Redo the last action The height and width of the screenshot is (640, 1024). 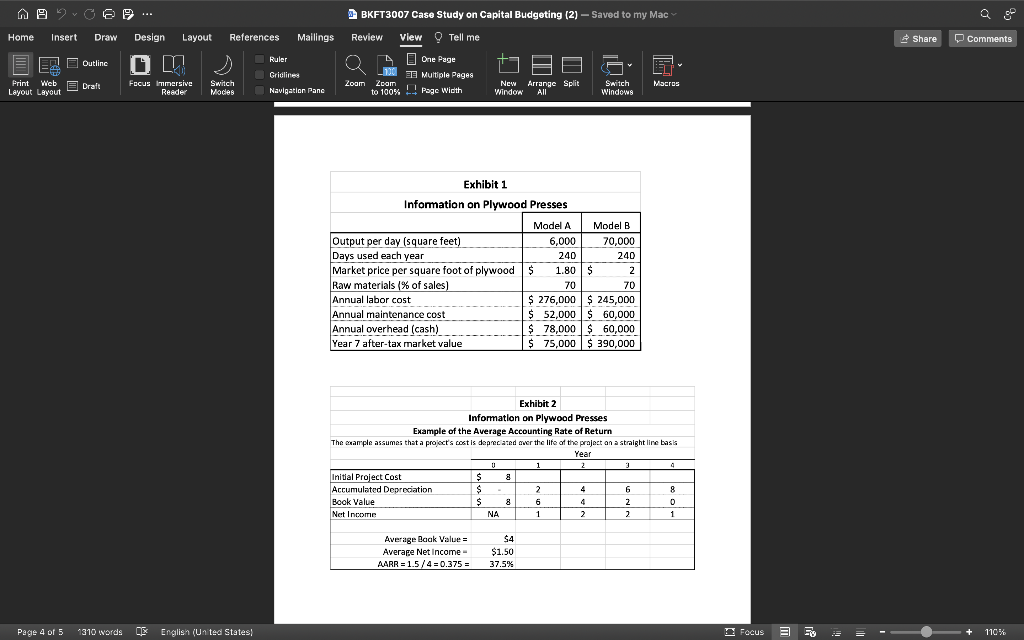[x=89, y=14]
